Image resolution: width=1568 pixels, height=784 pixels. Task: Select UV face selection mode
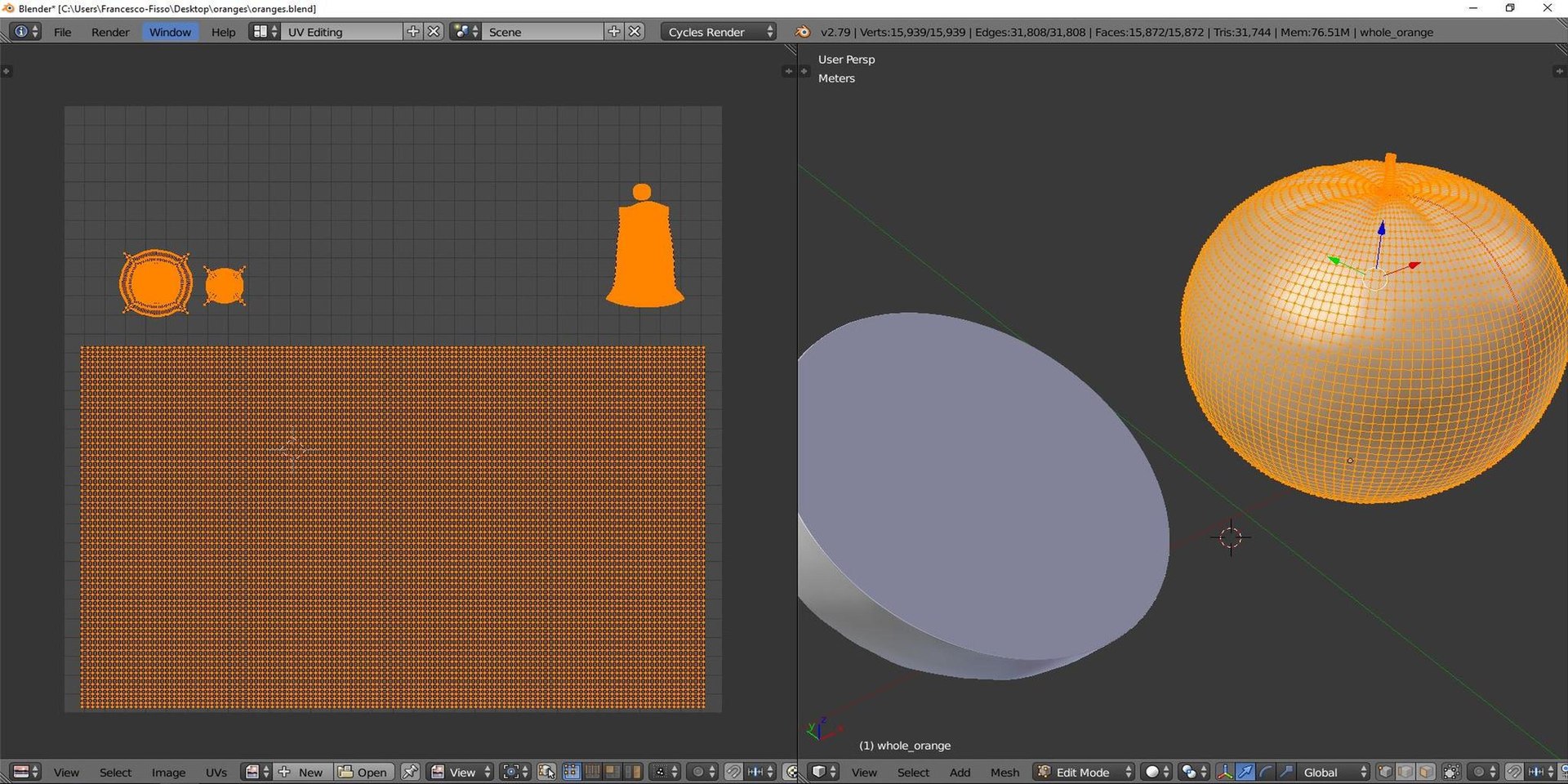point(612,772)
